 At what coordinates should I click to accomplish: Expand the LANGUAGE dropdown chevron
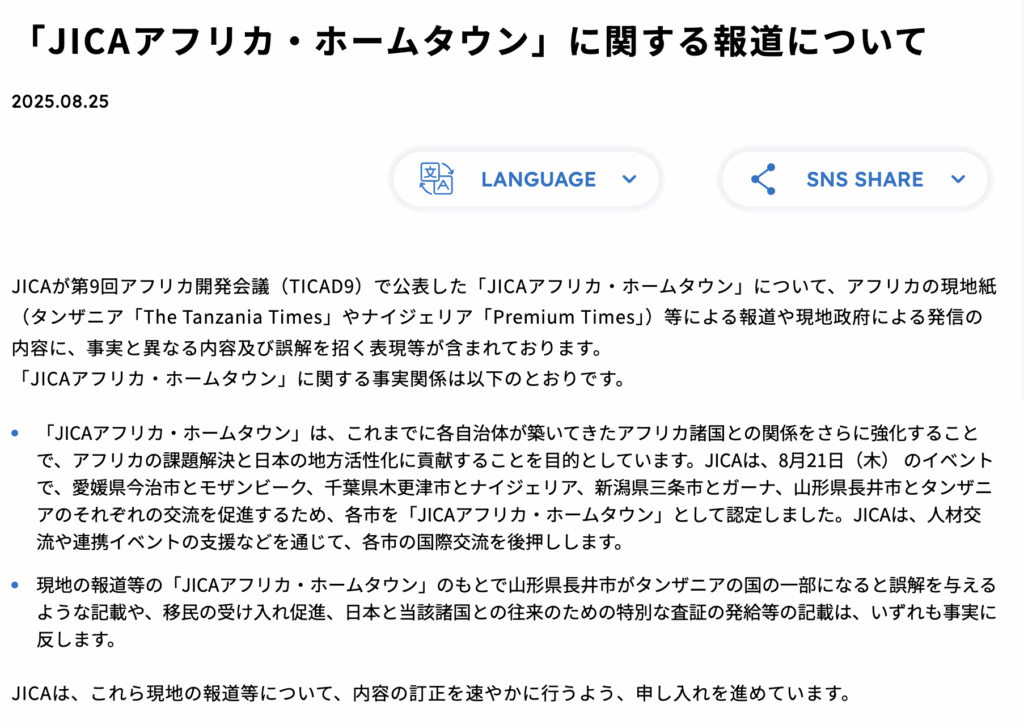(x=629, y=179)
